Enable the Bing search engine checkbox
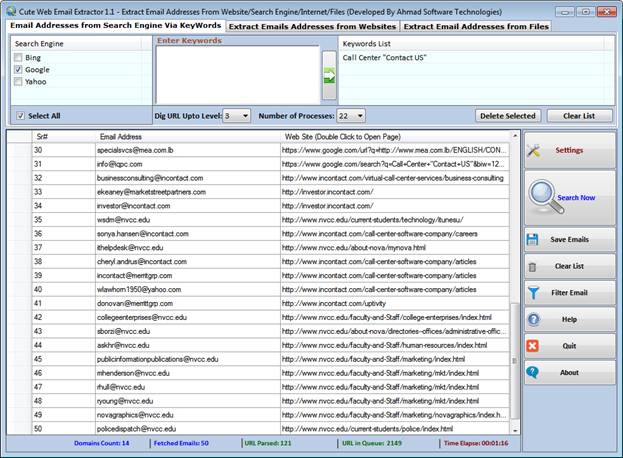623x458 pixels. click(x=19, y=58)
